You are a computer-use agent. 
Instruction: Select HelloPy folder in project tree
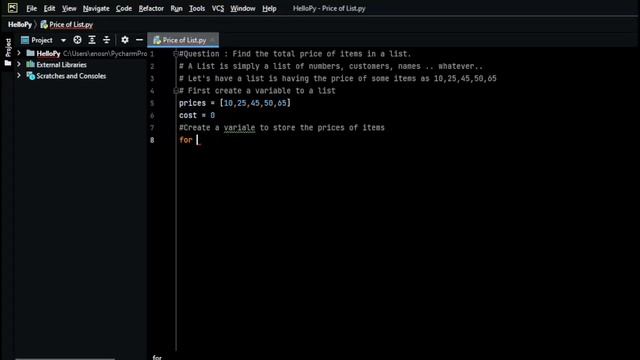click(x=48, y=53)
